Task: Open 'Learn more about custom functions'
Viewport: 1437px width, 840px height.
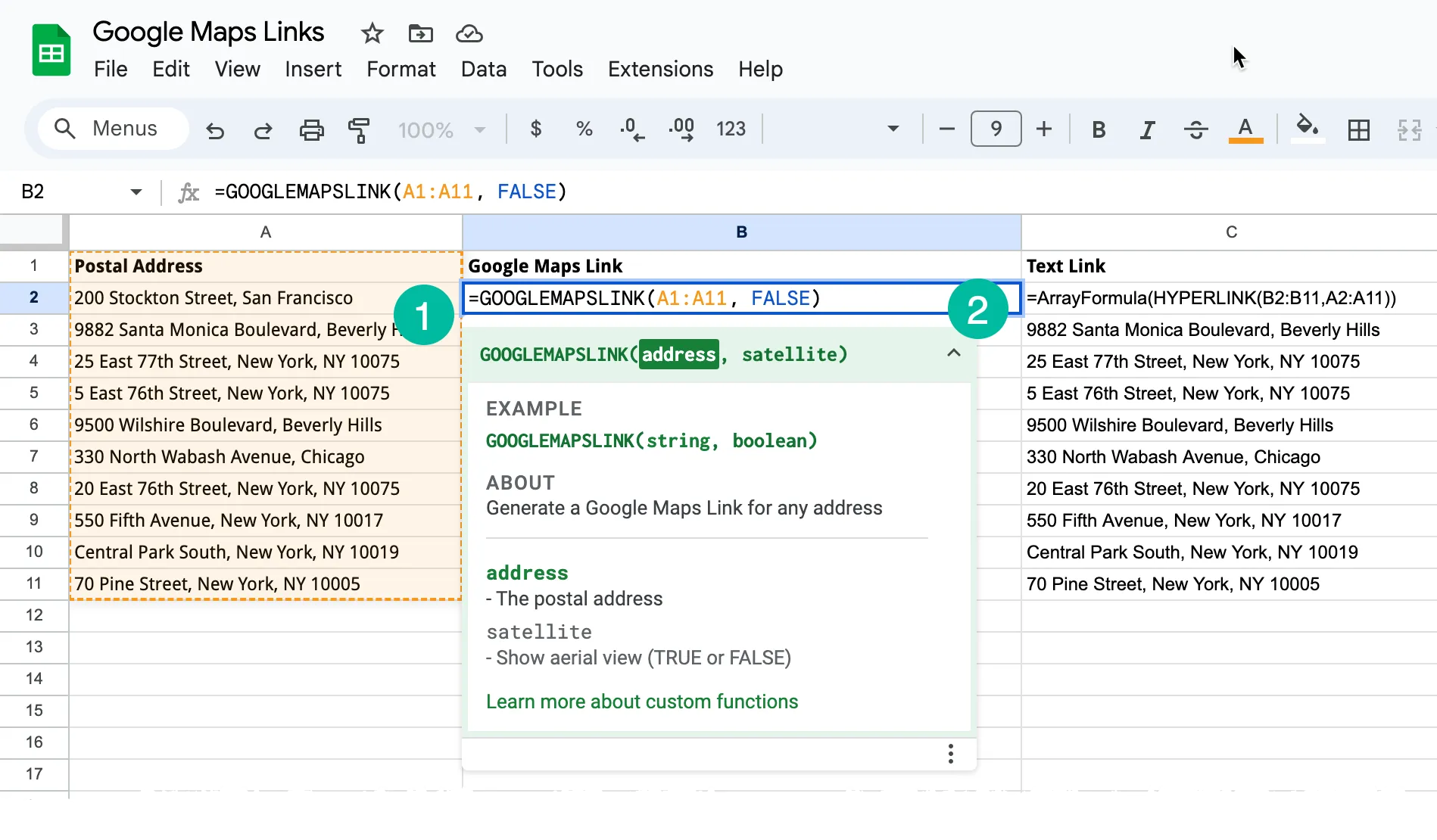Action: (x=642, y=702)
